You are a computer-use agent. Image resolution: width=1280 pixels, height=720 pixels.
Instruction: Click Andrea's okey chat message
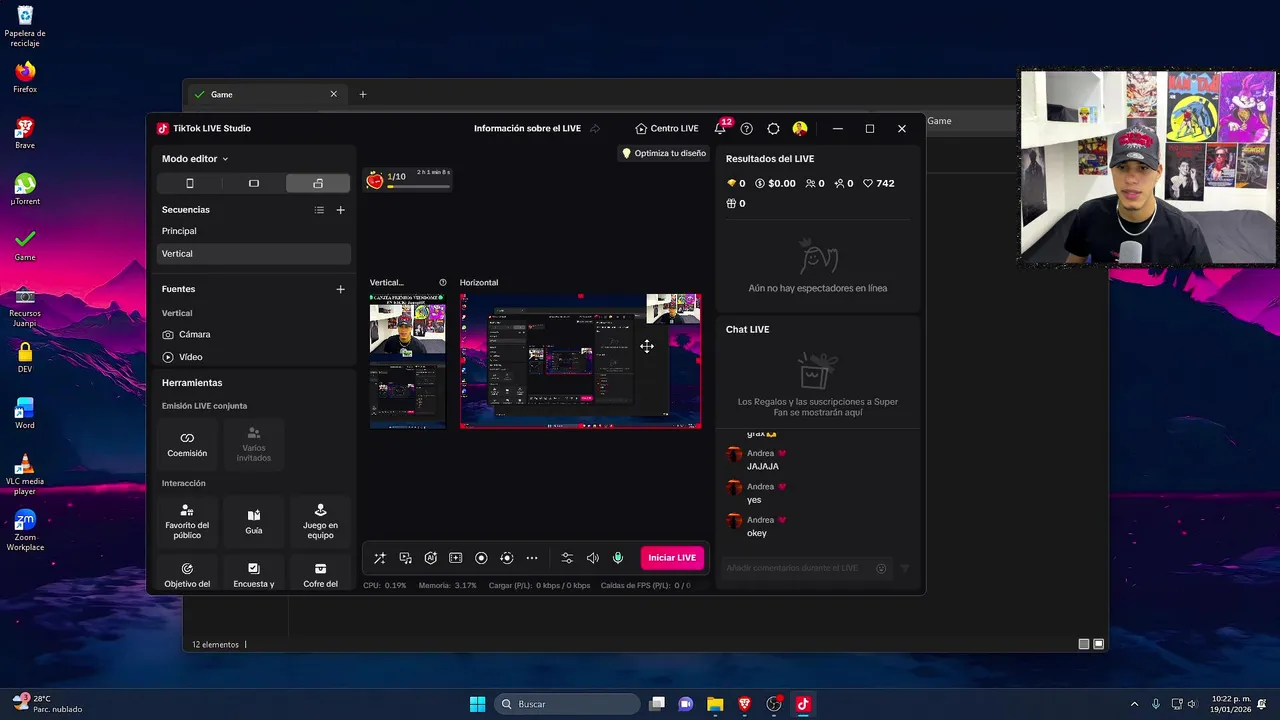(757, 533)
